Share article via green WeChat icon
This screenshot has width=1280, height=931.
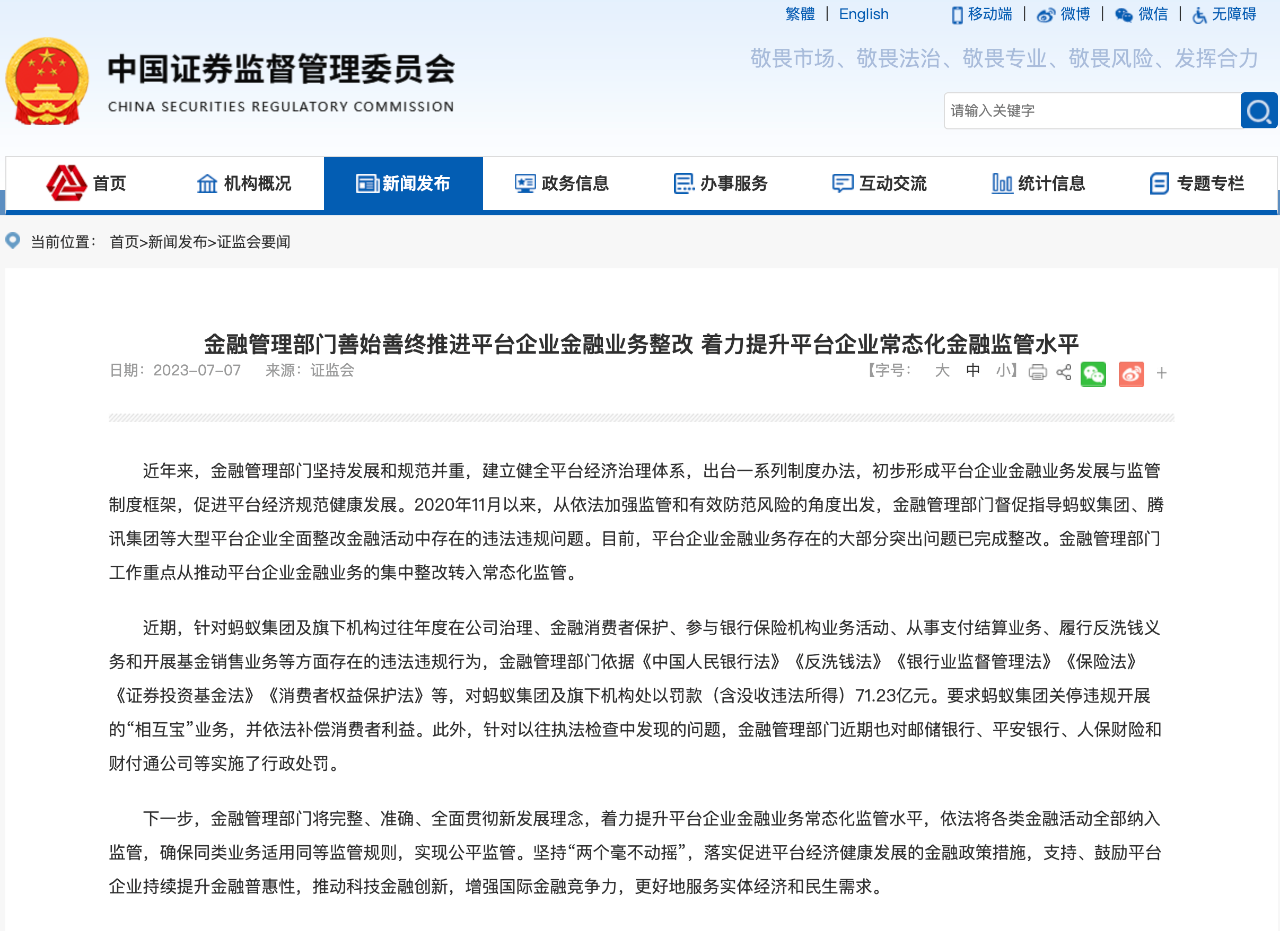pyautogui.click(x=1093, y=374)
